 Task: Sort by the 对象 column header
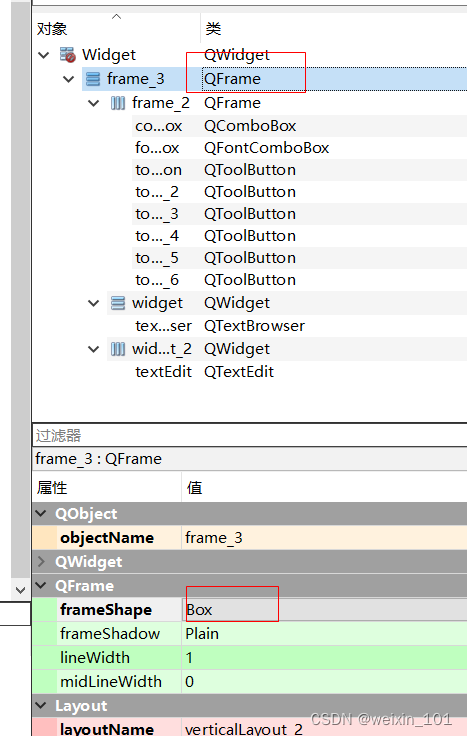(116, 29)
